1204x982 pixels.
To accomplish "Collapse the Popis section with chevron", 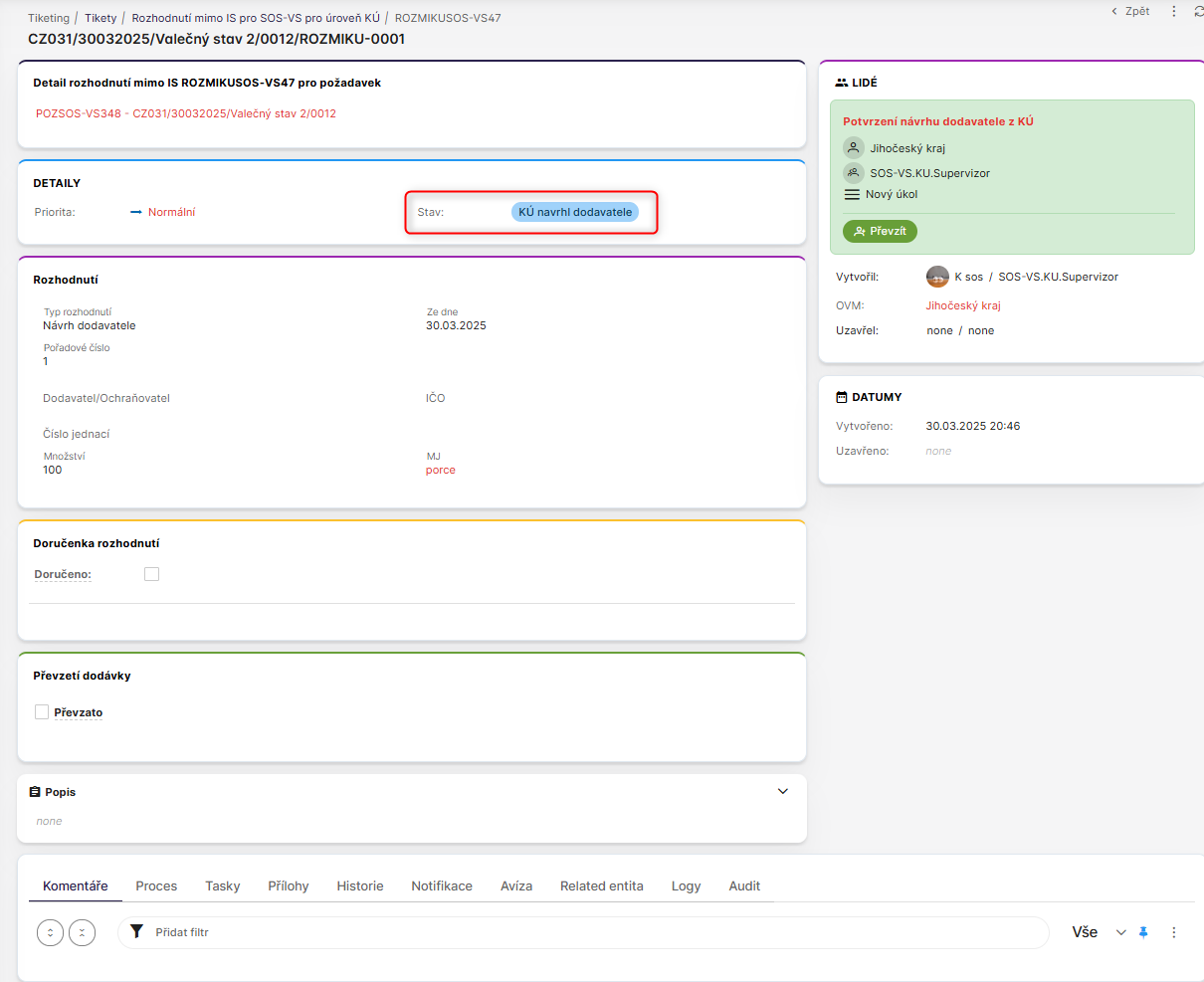I will (782, 792).
